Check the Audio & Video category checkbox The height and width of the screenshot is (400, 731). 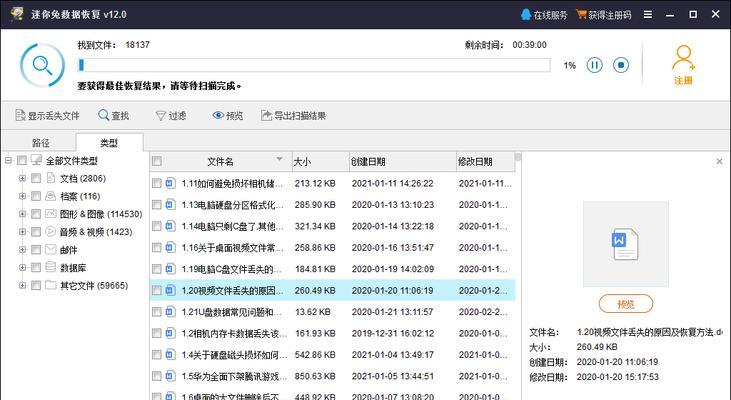coord(36,232)
